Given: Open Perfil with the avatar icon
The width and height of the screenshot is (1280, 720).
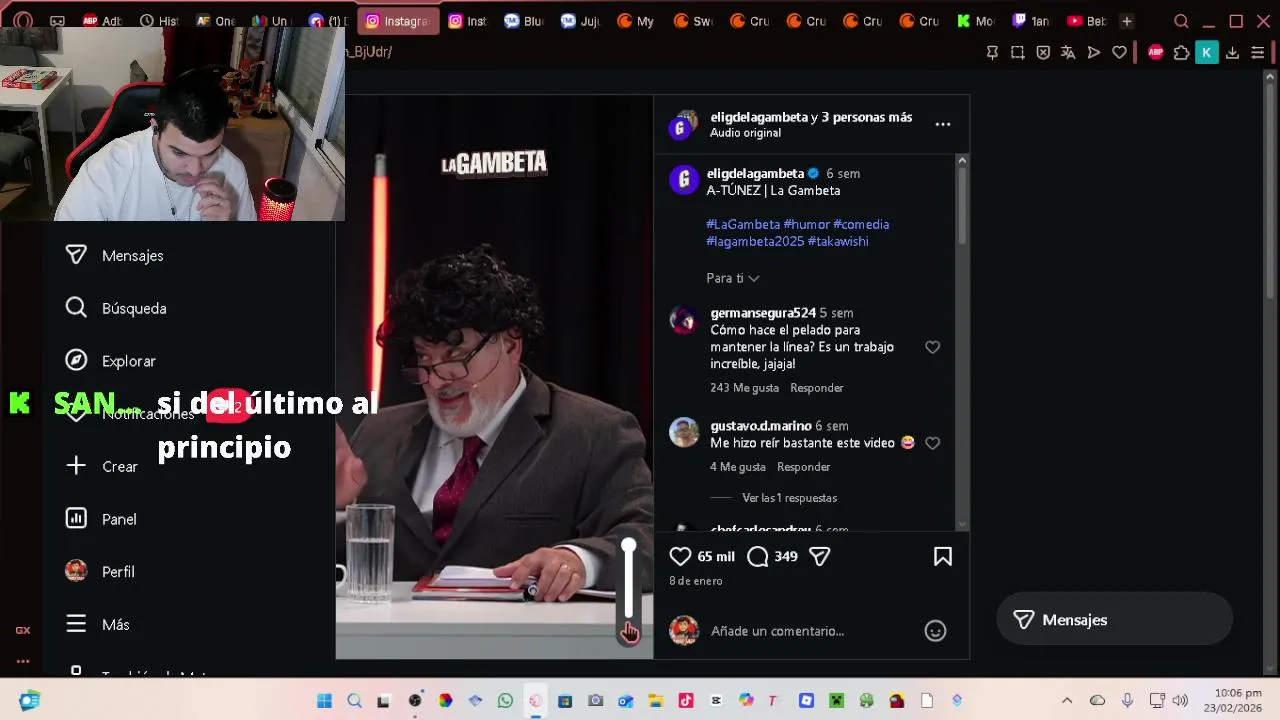Looking at the screenshot, I should (100, 572).
